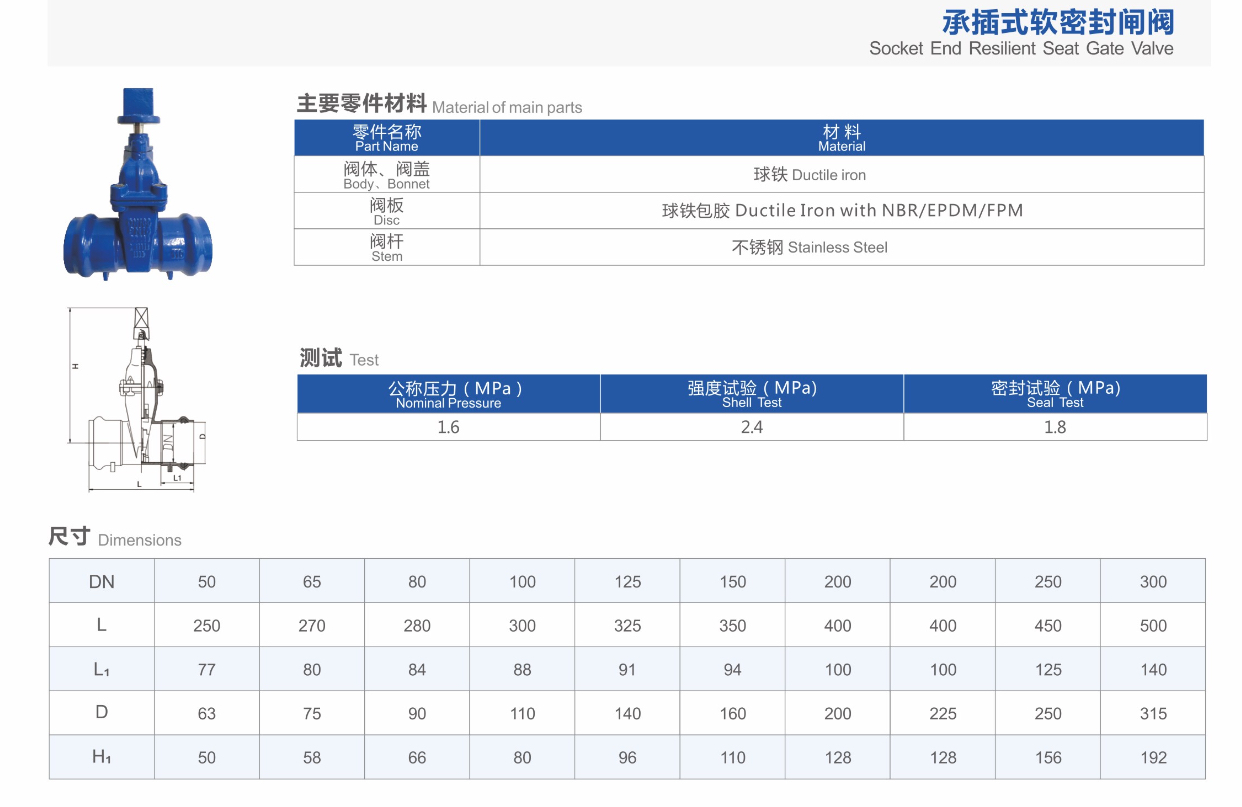1242x807 pixels.
Task: Click the H₁ row label in dimensions table
Action: [100, 757]
